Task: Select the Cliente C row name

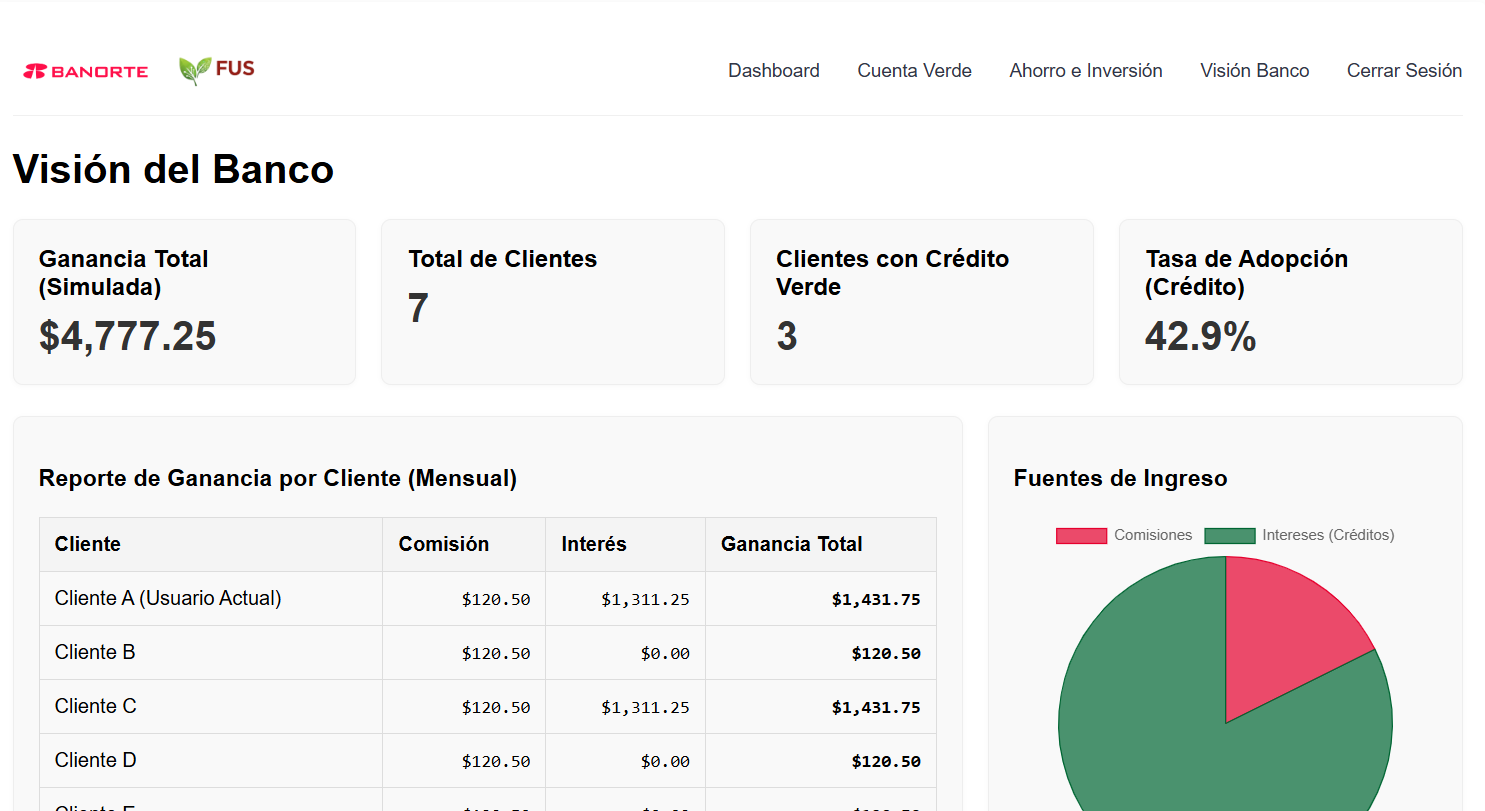Action: [95, 706]
